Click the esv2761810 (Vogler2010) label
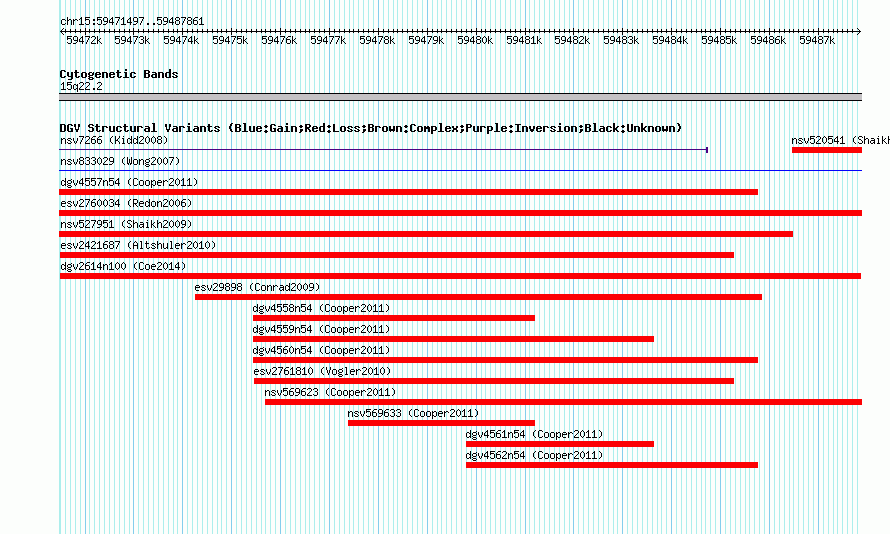Viewport: 890px width, 534px height. 322,371
